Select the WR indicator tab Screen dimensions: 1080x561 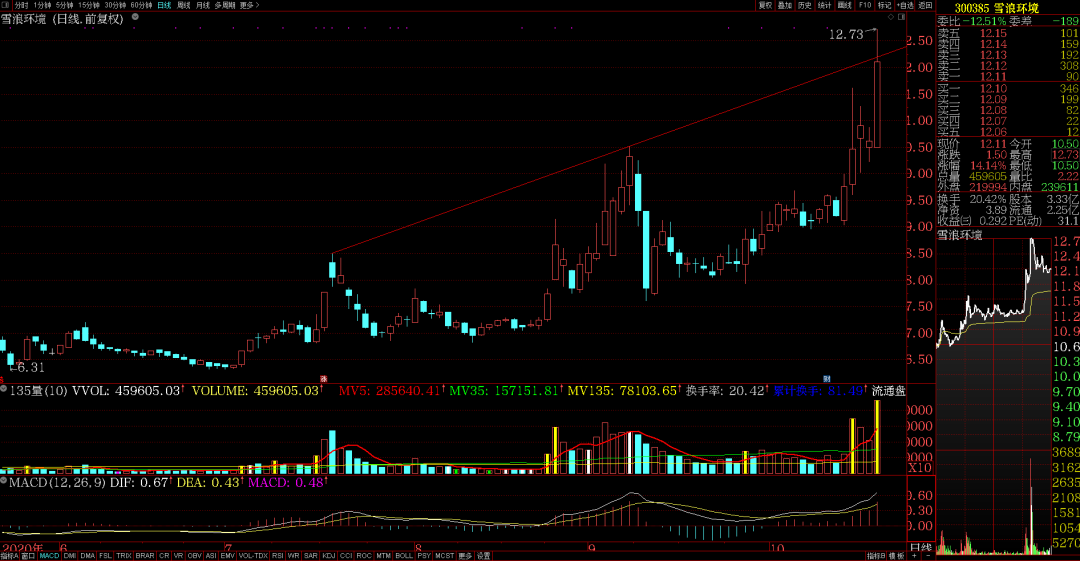(x=293, y=555)
